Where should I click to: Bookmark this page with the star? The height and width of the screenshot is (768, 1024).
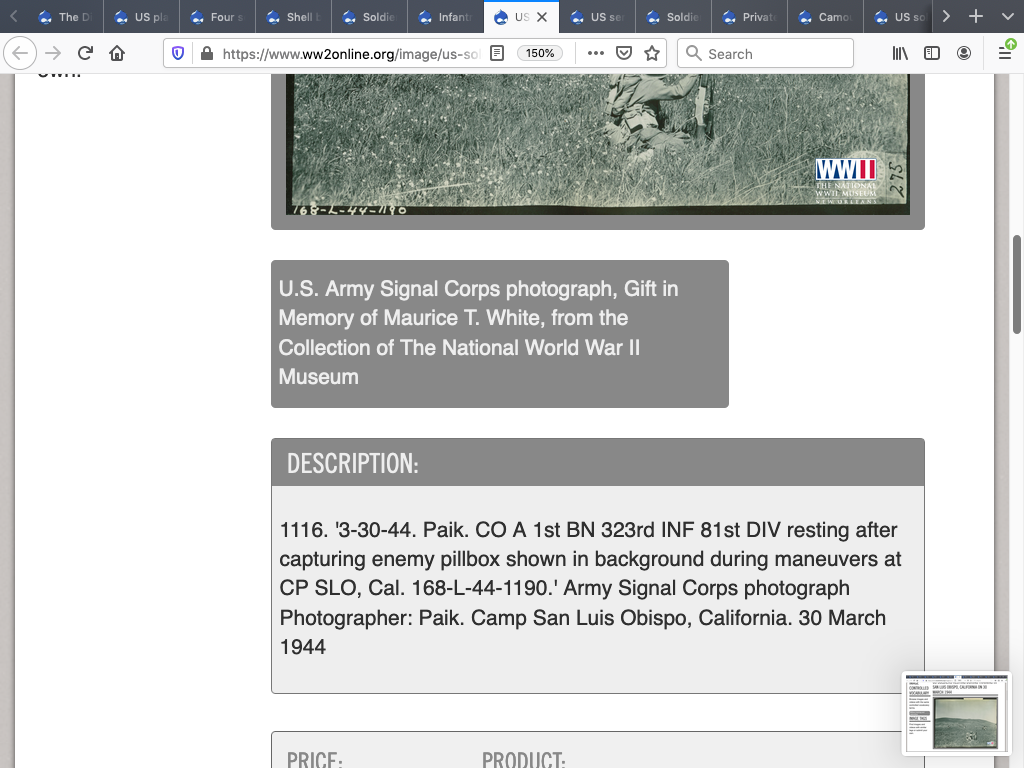[x=652, y=54]
